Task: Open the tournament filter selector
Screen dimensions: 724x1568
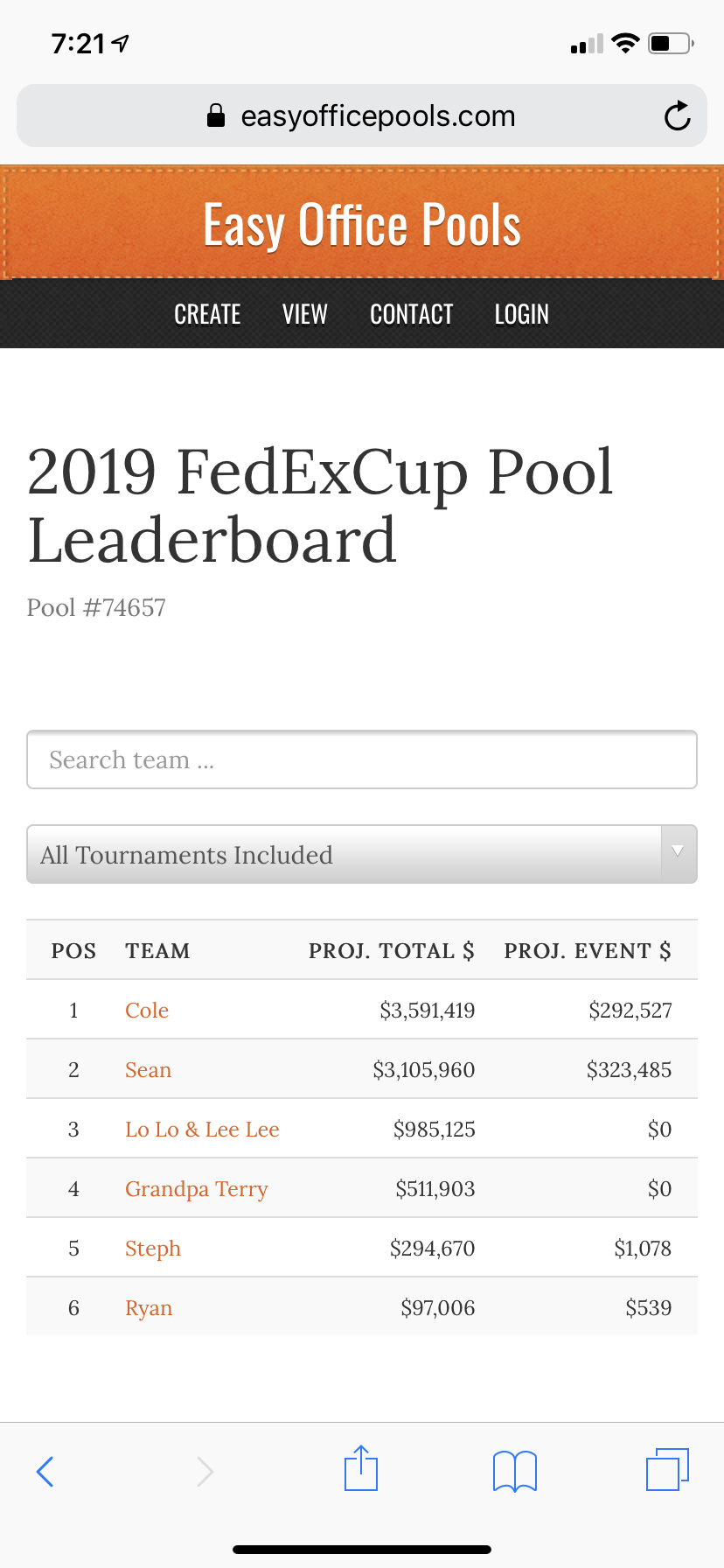Action: tap(262, 854)
